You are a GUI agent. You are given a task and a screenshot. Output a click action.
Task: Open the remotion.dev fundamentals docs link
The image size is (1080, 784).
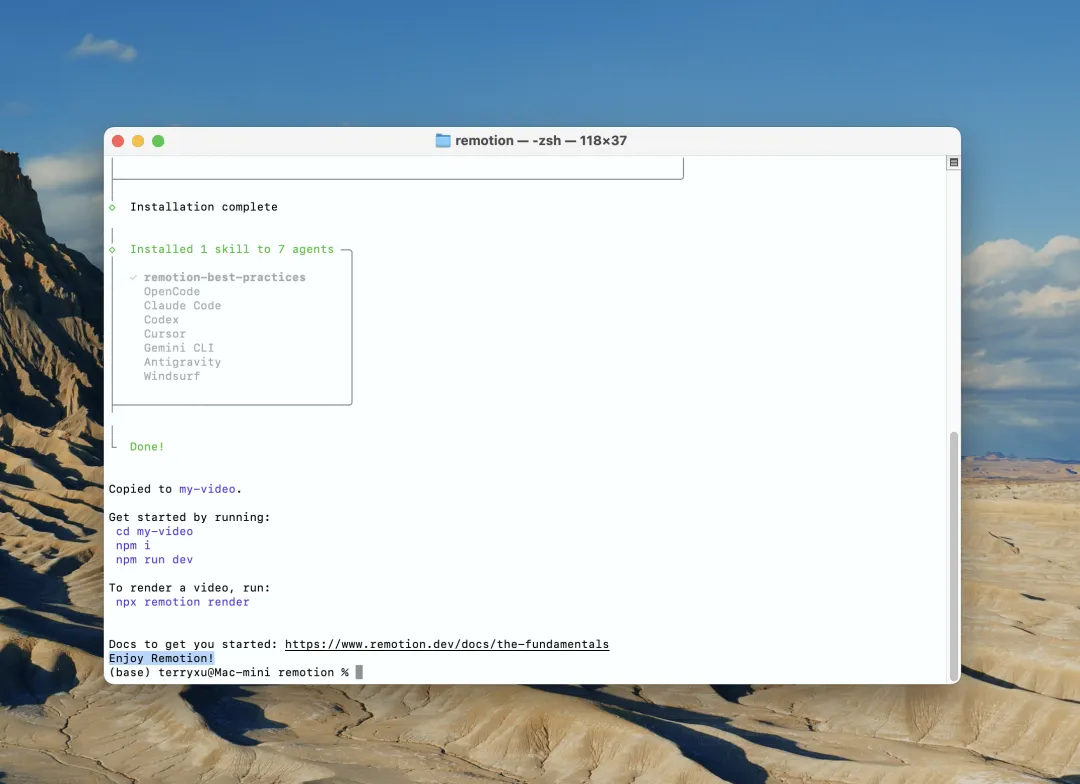pyautogui.click(x=447, y=644)
